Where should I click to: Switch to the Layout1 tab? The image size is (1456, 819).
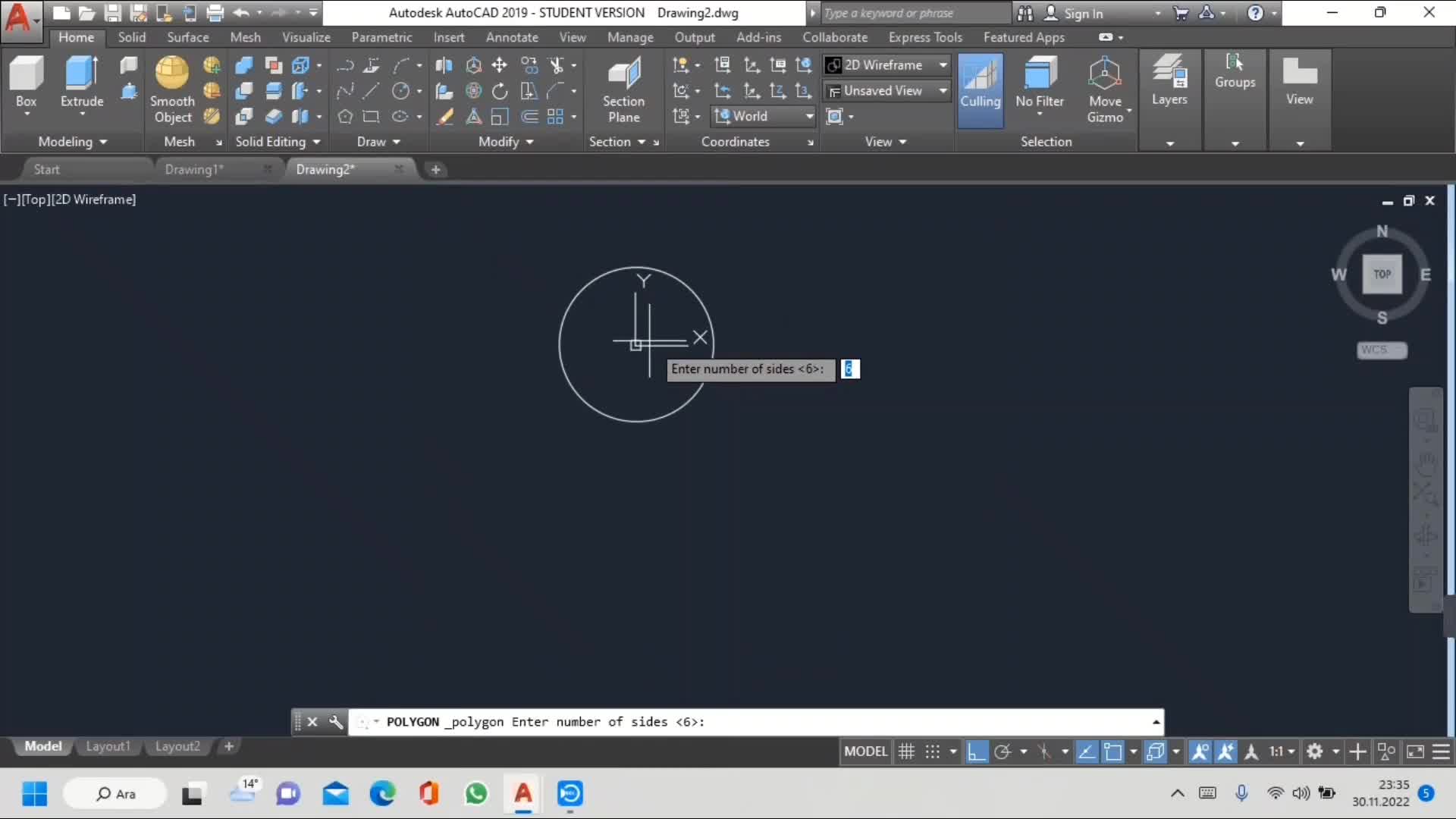[108, 746]
